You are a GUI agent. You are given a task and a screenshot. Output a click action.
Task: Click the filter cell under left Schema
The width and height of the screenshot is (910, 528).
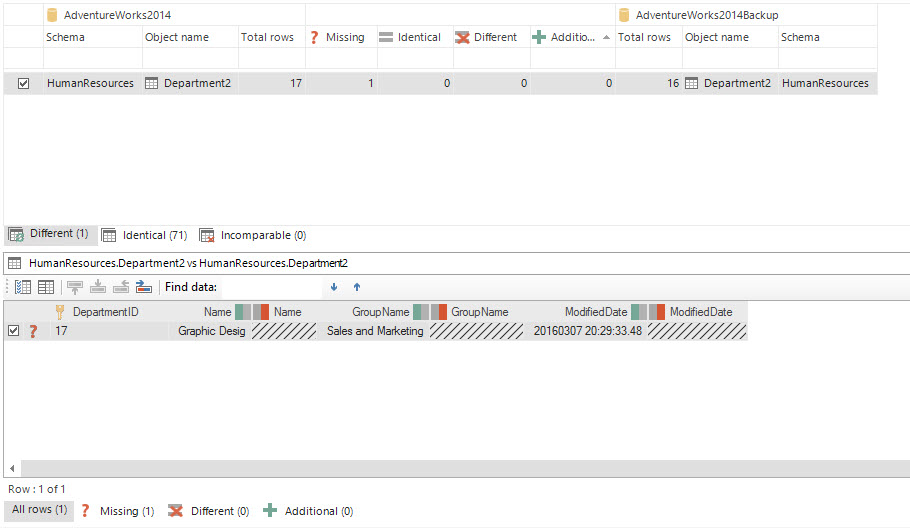(x=93, y=58)
